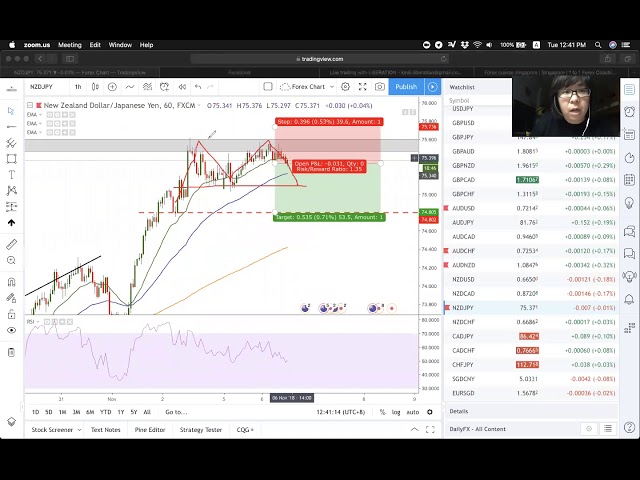Select the text annotation tool

11,175
